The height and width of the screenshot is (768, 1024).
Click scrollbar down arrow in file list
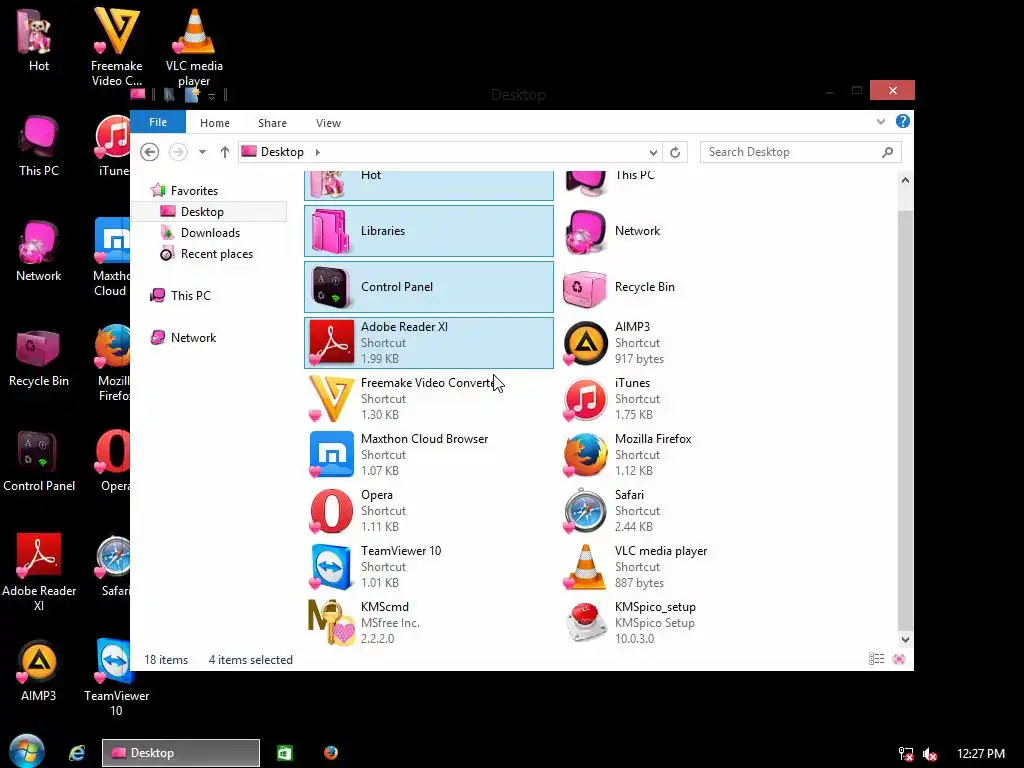[x=905, y=640]
